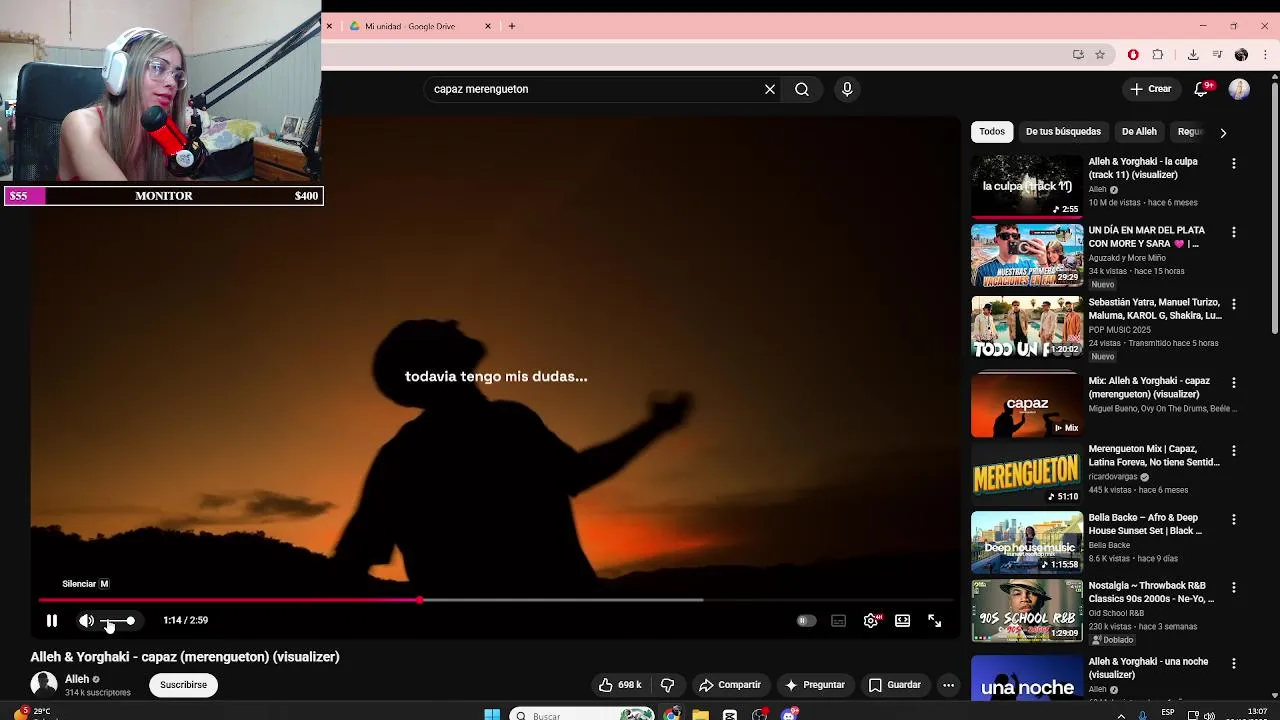The image size is (1280, 720).
Task: Open 'Bella Backe – Afro & Deep House' title
Action: pos(1146,524)
